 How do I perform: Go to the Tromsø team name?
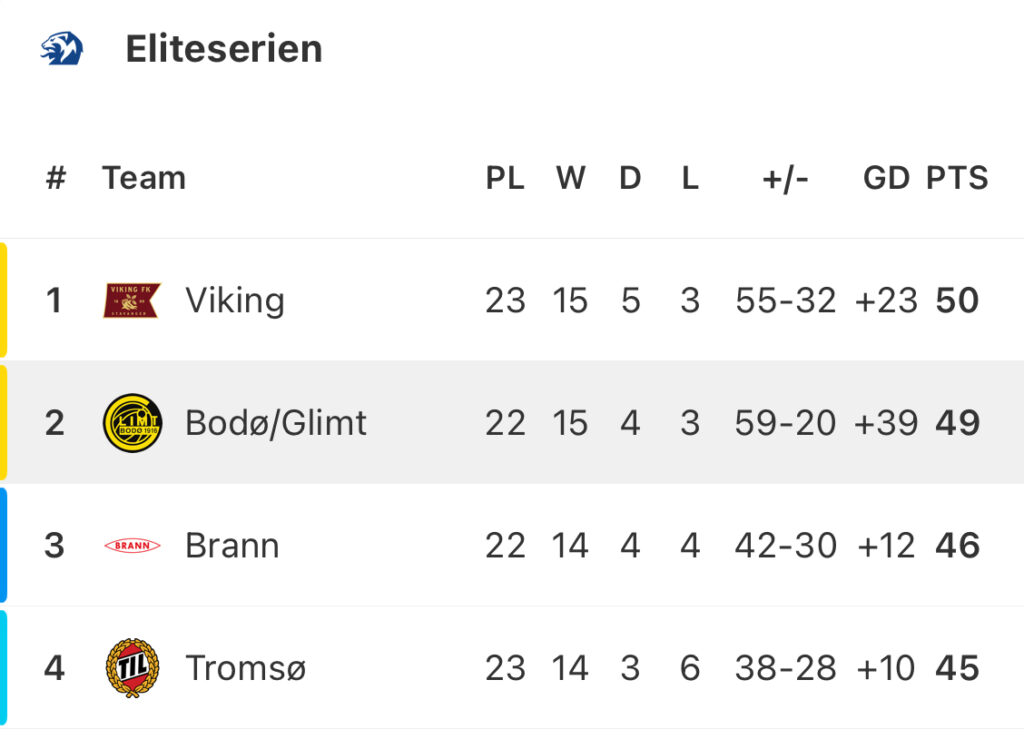pyautogui.click(x=246, y=668)
